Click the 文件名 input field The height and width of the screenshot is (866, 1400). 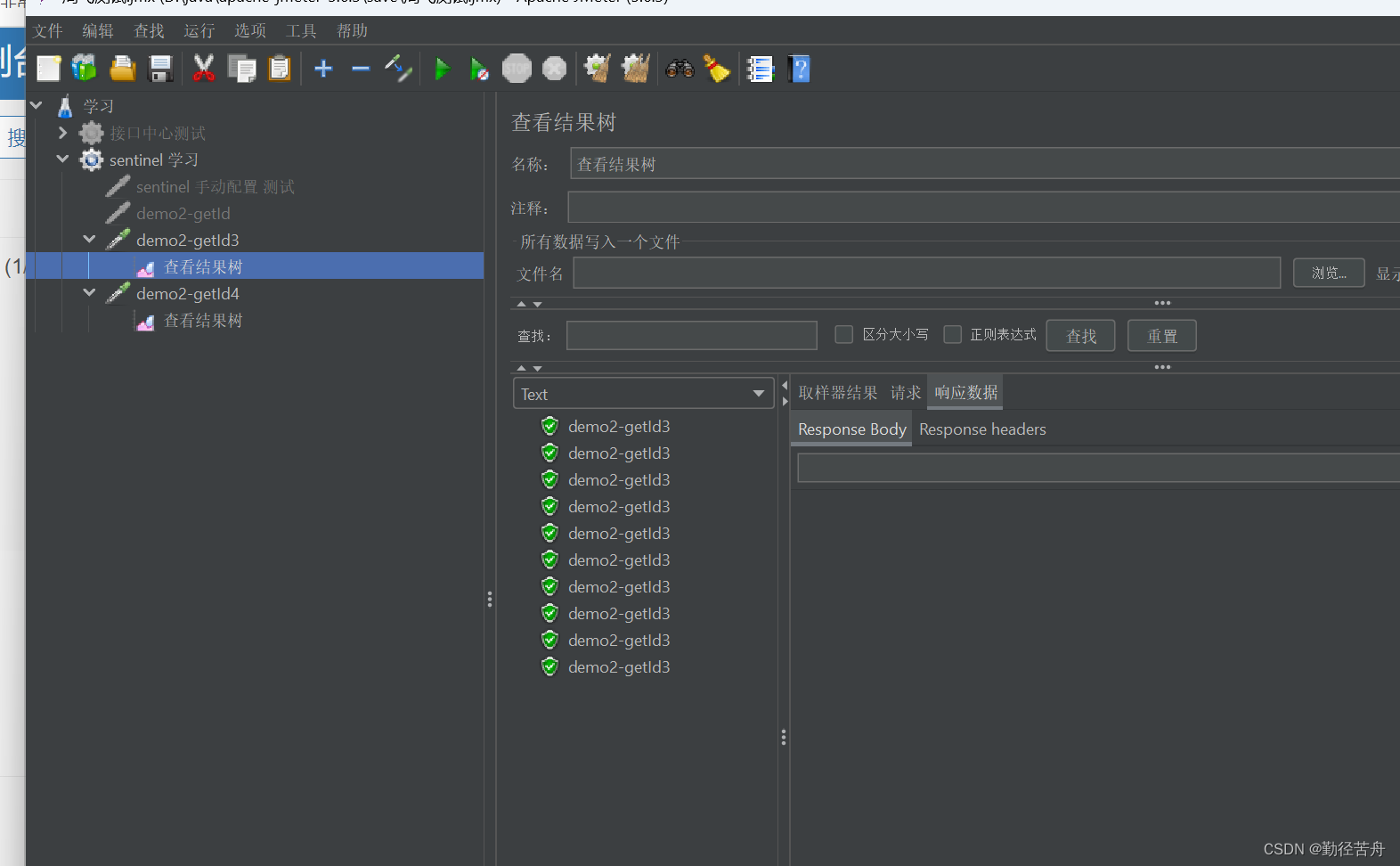927,273
